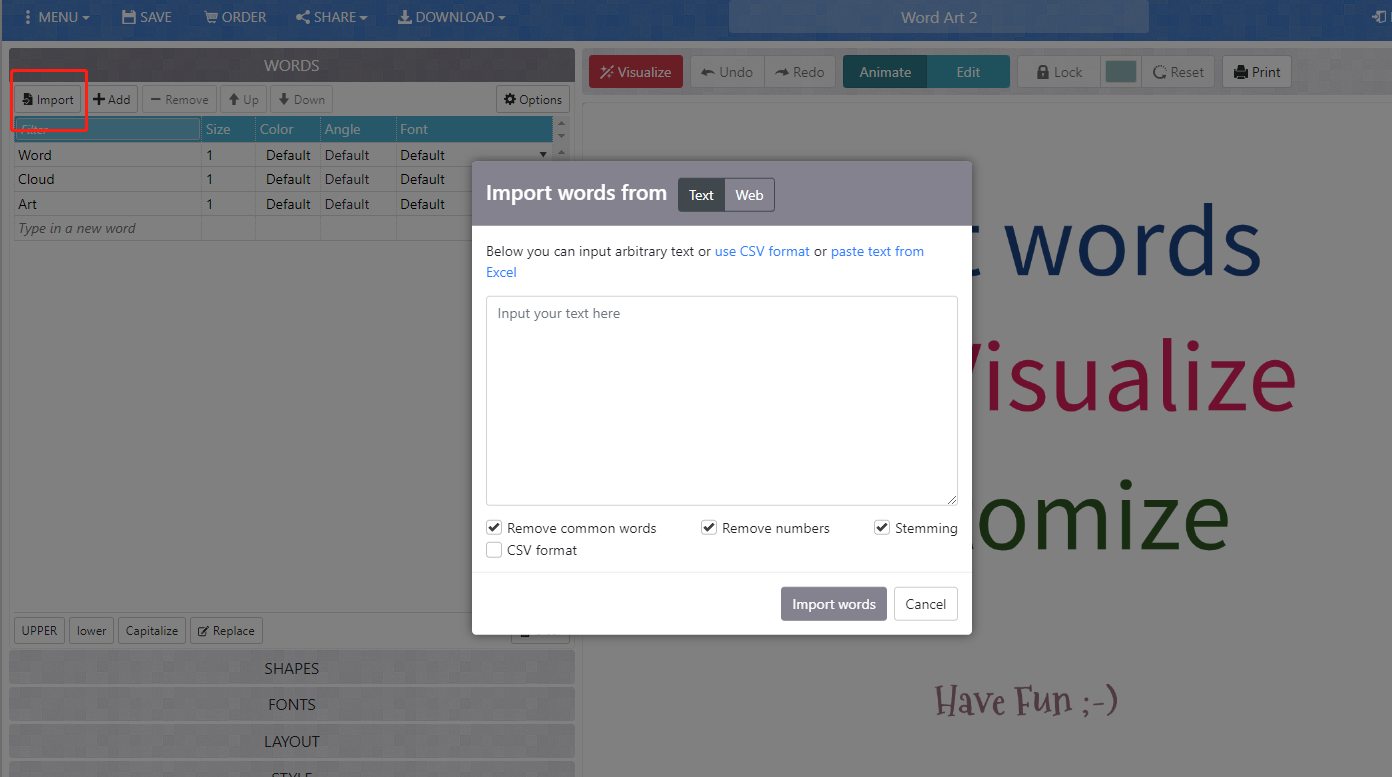Open the MENU dropdown
1392x777 pixels.
coord(56,17)
